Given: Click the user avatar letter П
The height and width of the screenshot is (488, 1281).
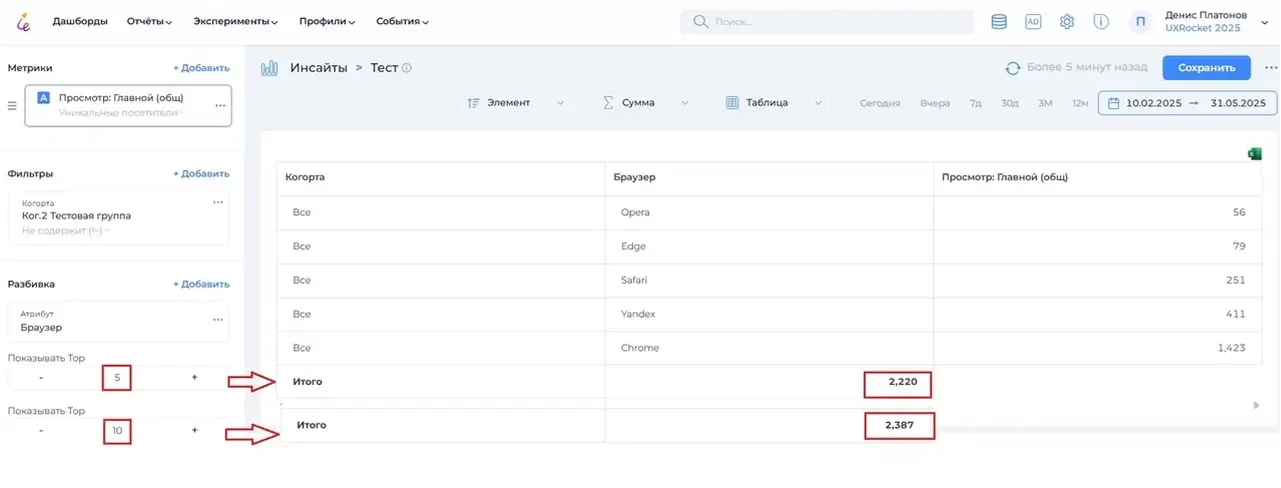Looking at the screenshot, I should (1140, 21).
